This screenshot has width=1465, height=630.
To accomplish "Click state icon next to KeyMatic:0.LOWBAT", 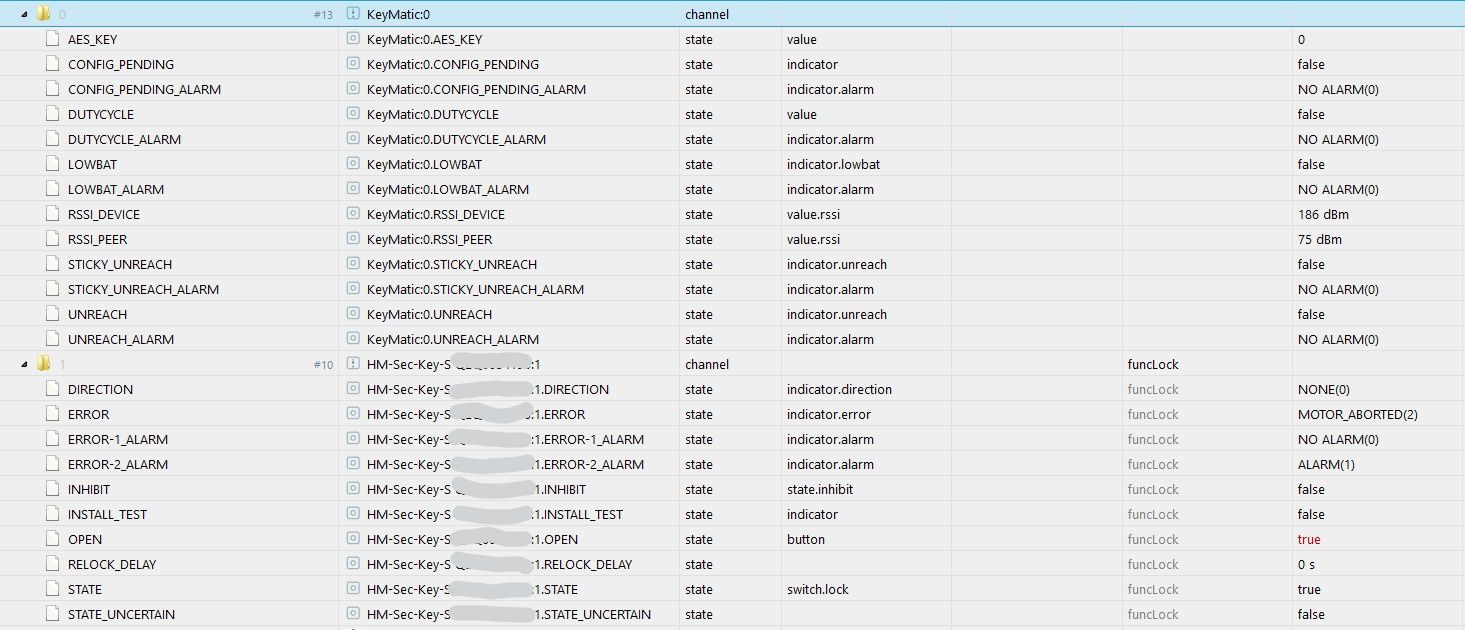I will (353, 164).
